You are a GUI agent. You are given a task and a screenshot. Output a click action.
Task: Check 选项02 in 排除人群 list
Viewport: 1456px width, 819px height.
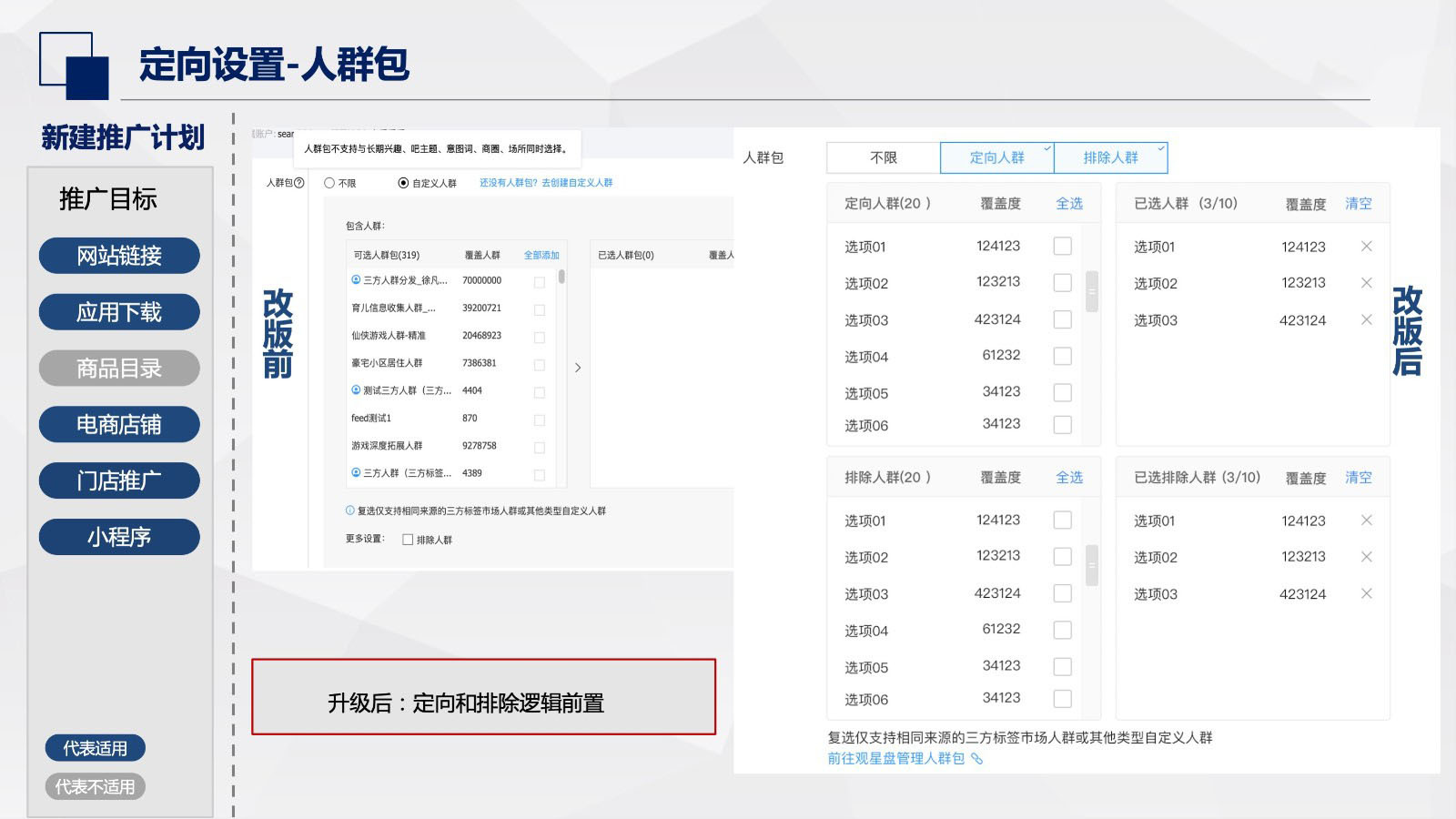1062,556
